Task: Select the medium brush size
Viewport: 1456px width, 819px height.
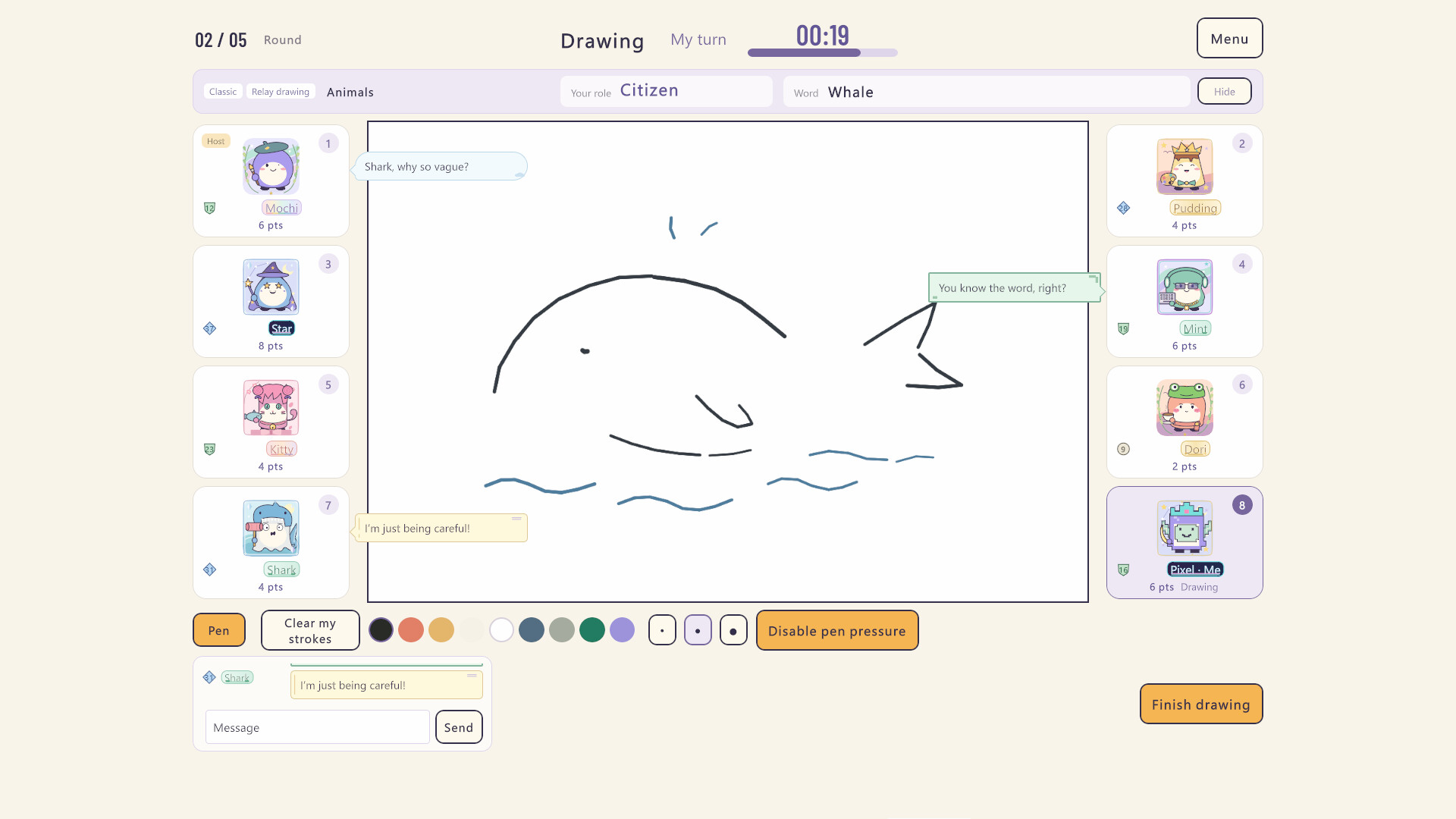Action: click(x=698, y=630)
